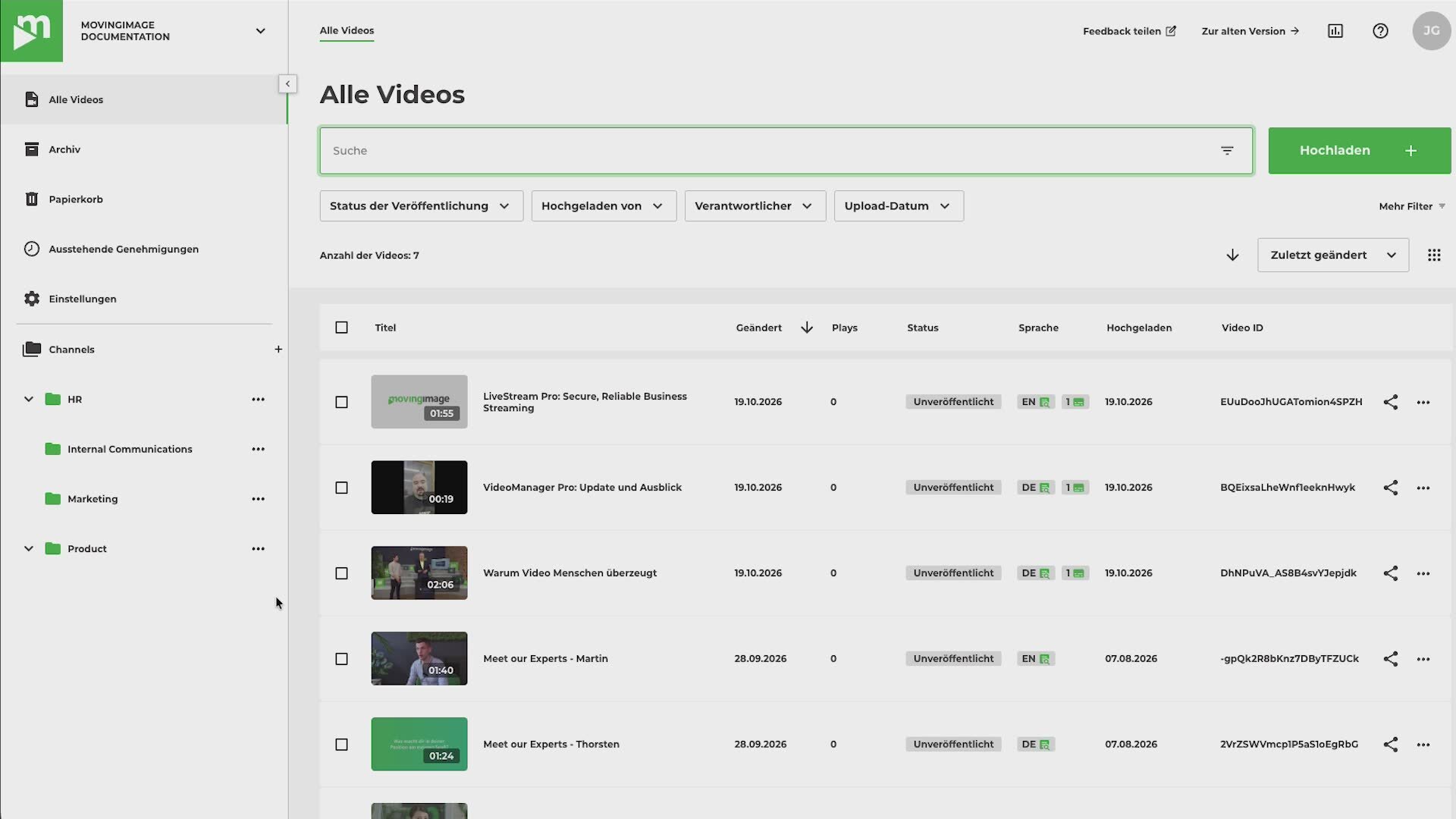Open Verantwortlicher filter dropdown

[x=755, y=206]
